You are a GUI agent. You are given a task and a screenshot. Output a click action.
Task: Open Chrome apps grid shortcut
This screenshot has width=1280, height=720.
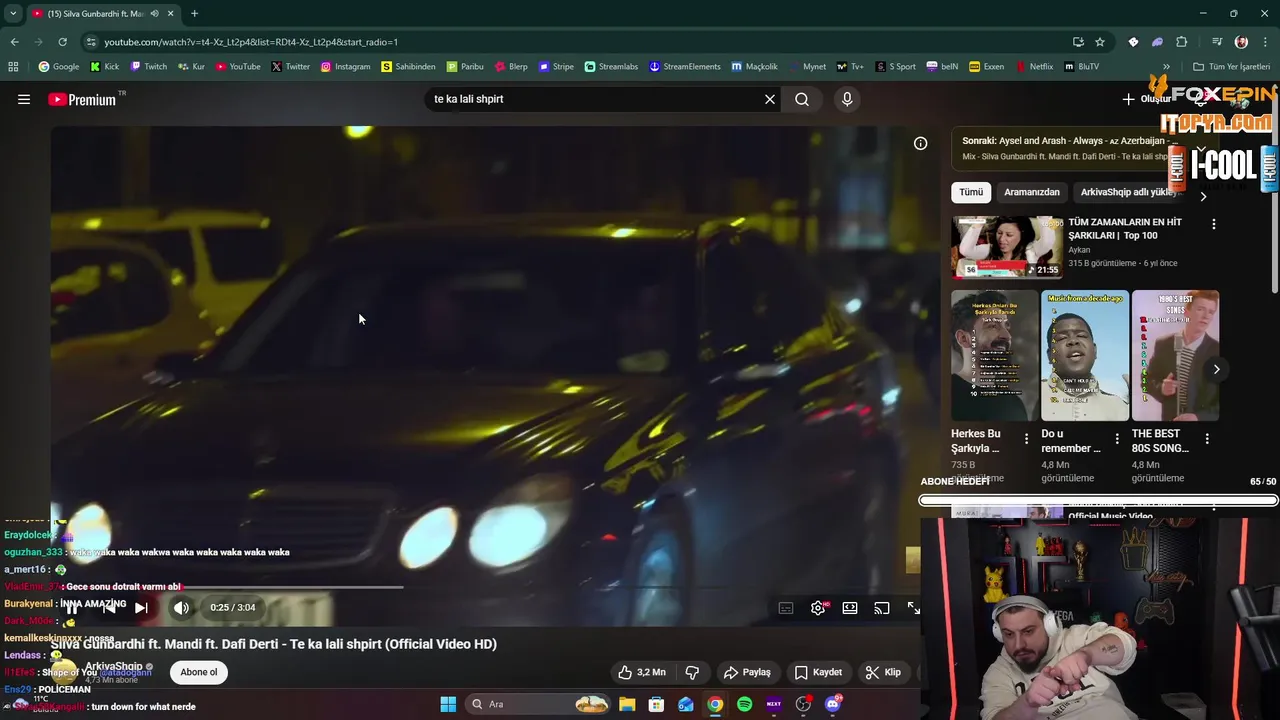13,67
